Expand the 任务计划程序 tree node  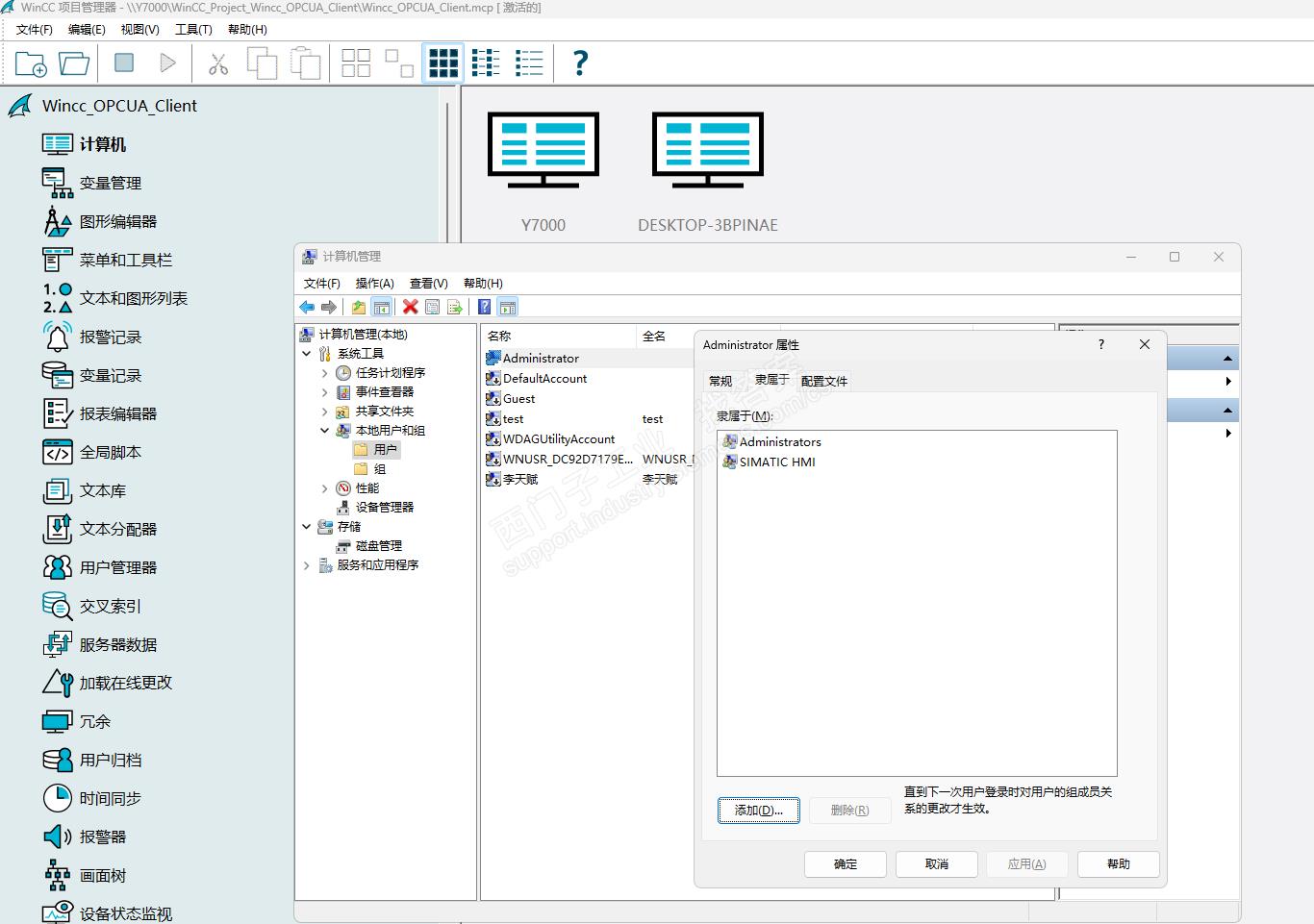(x=324, y=373)
